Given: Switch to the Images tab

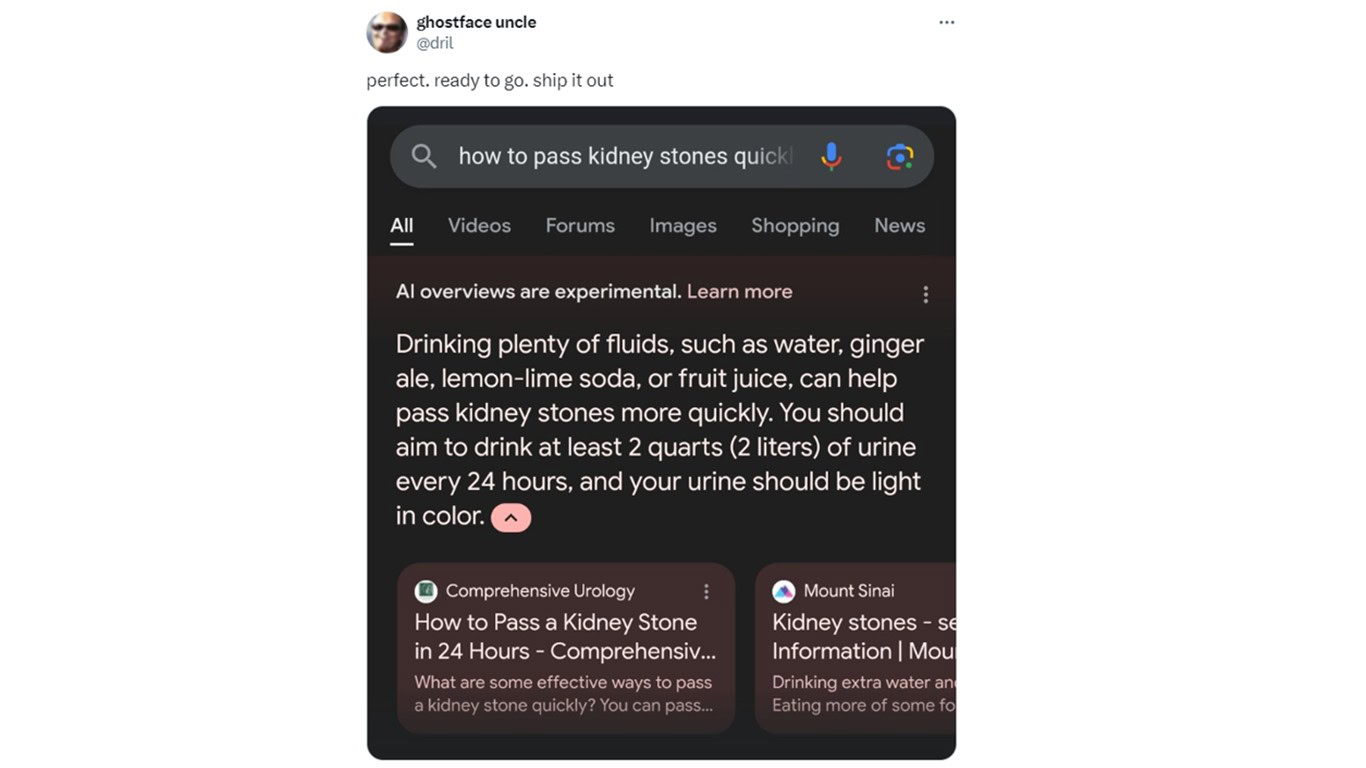Looking at the screenshot, I should point(683,226).
